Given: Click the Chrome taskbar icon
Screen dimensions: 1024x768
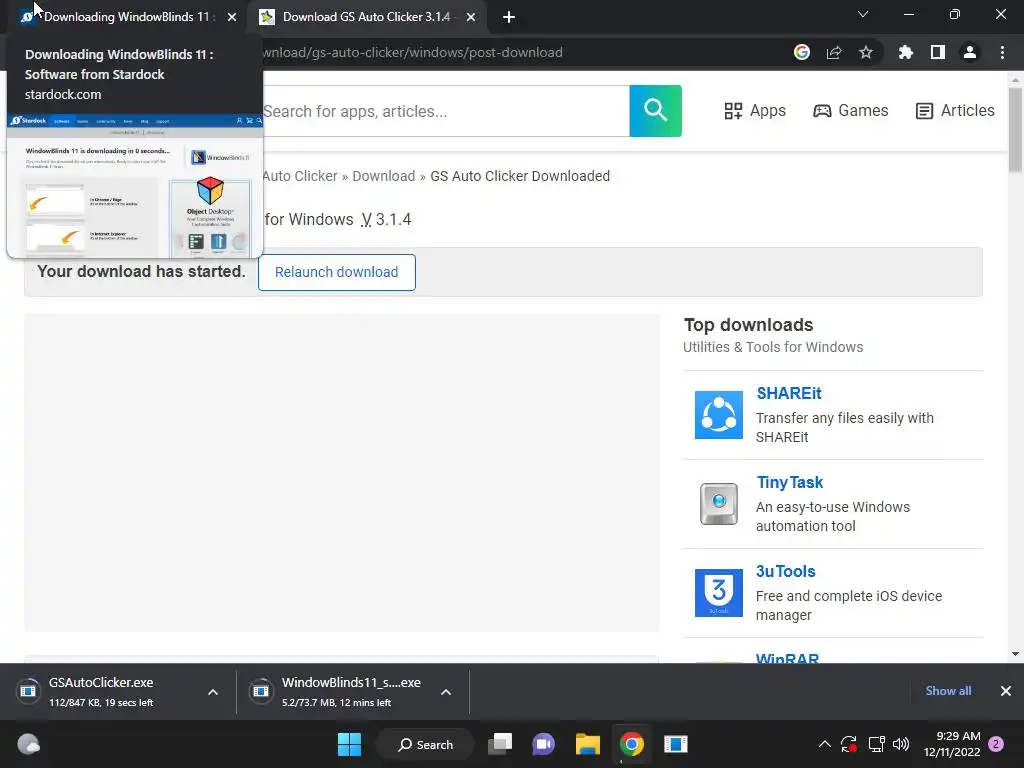Looking at the screenshot, I should pyautogui.click(x=632, y=744).
